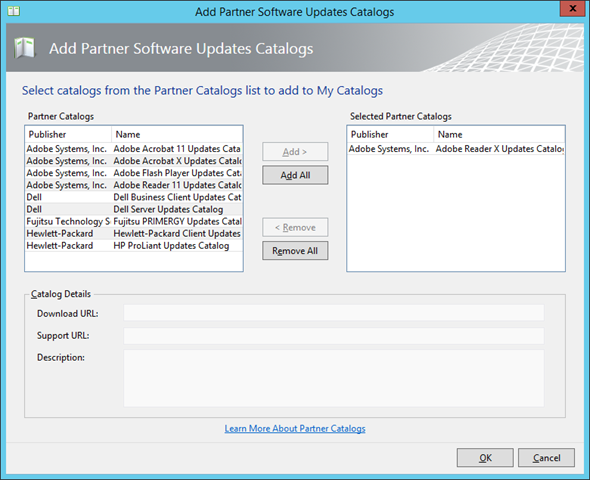Click the large catalog icon in header banner
Screen dimensions: 590x480
pos(24,48)
